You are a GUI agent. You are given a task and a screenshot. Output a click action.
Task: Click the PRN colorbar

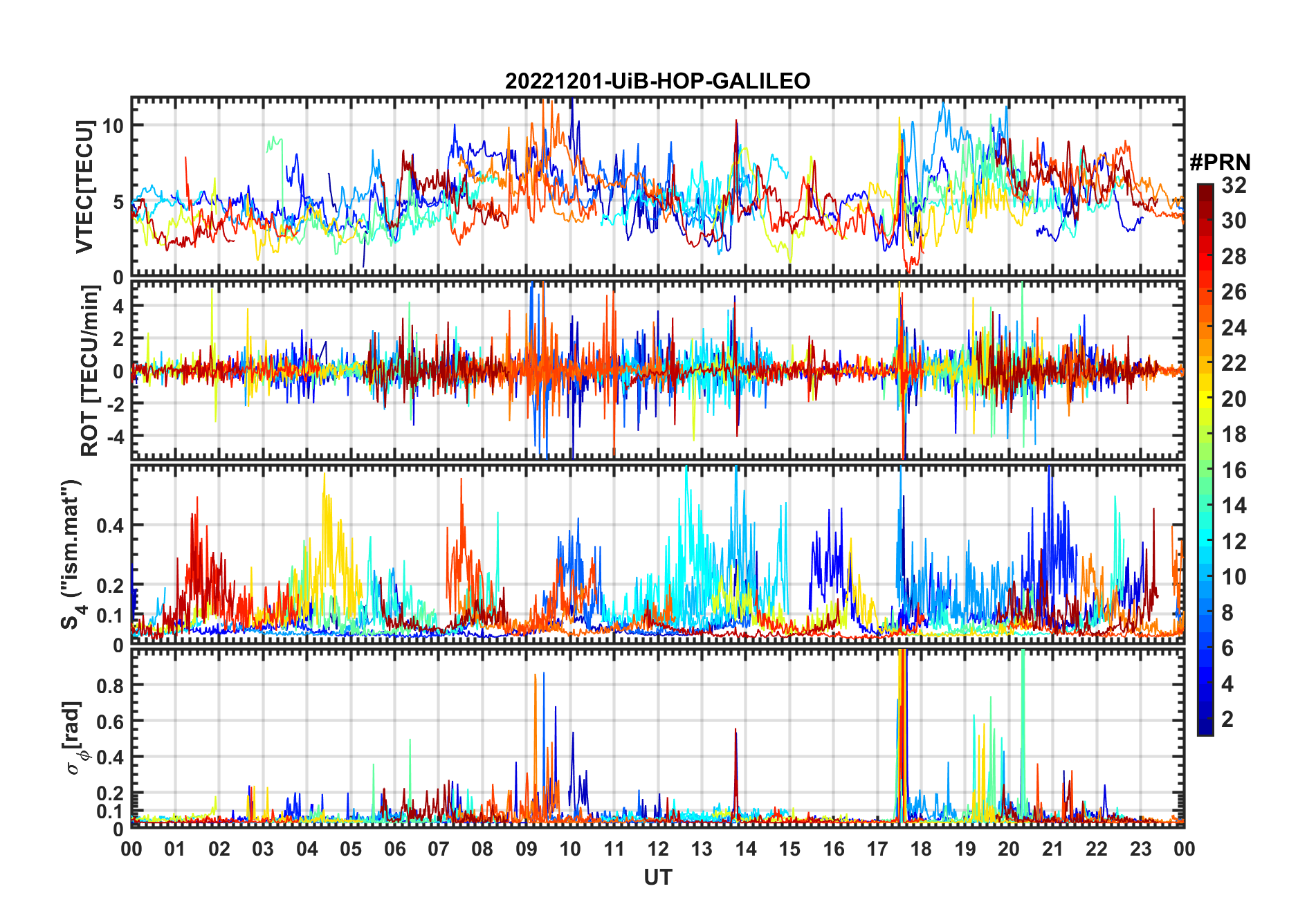tap(1205, 459)
